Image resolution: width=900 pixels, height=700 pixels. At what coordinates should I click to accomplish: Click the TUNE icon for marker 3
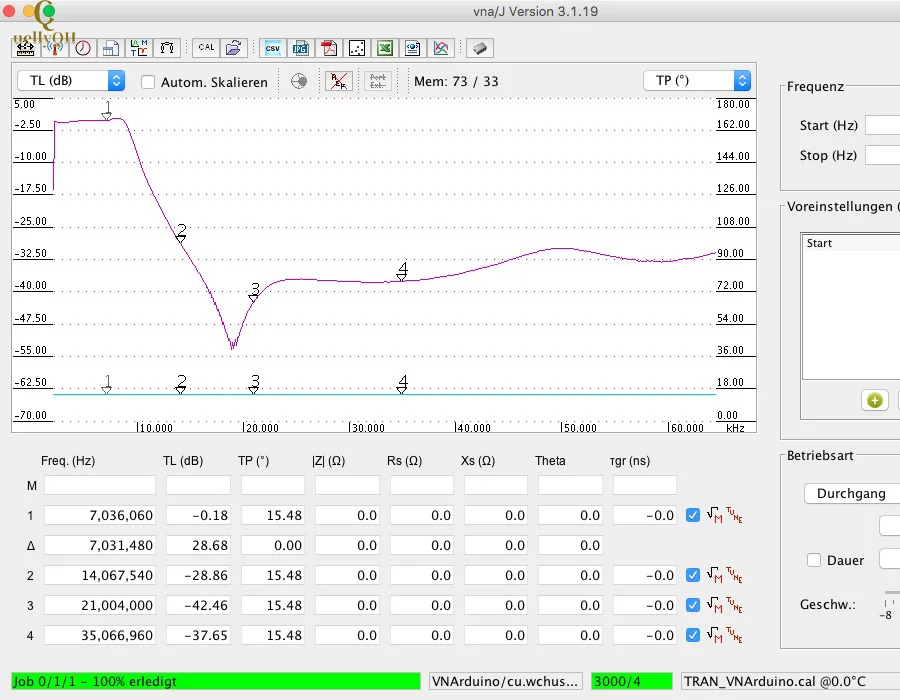pos(734,605)
